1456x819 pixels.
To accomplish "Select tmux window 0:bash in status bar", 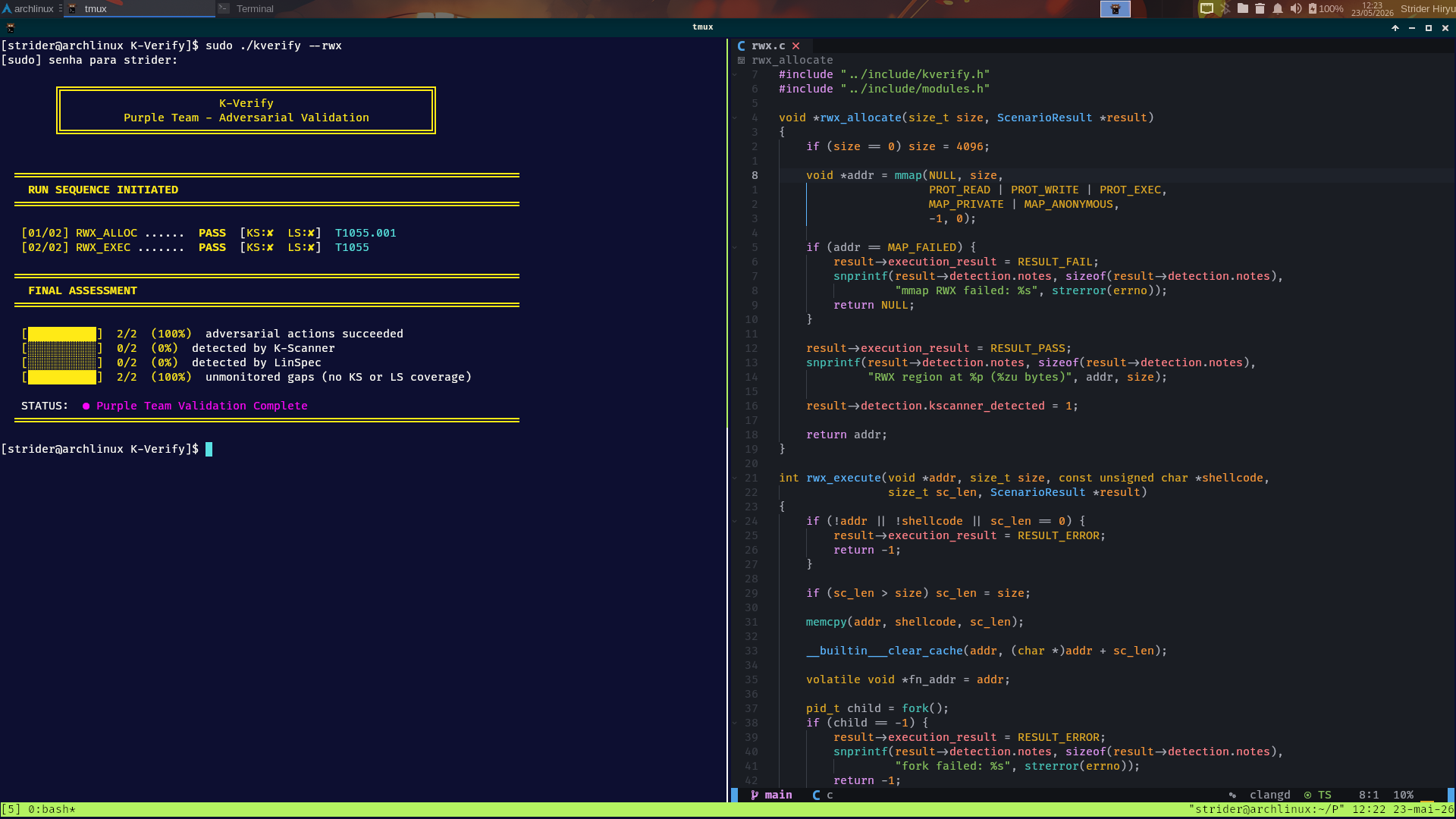I will tap(52, 809).
